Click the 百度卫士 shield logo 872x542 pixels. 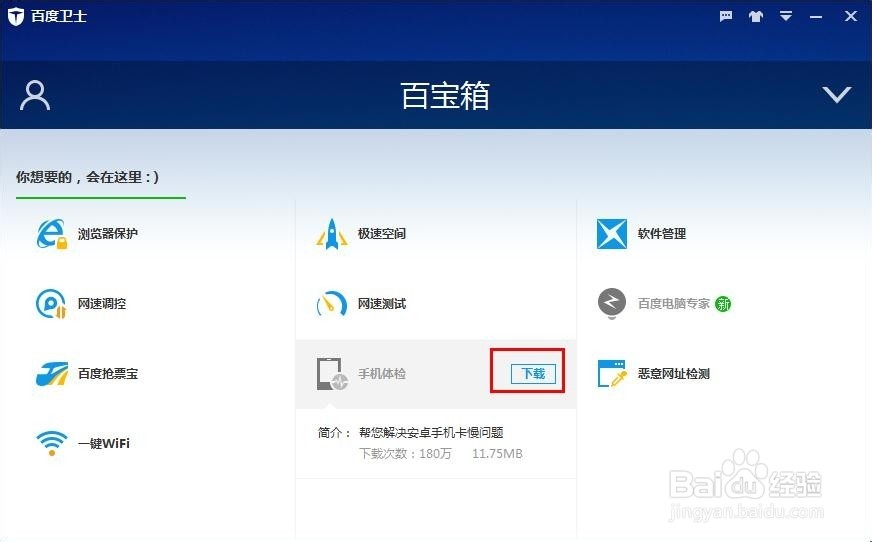tap(16, 16)
